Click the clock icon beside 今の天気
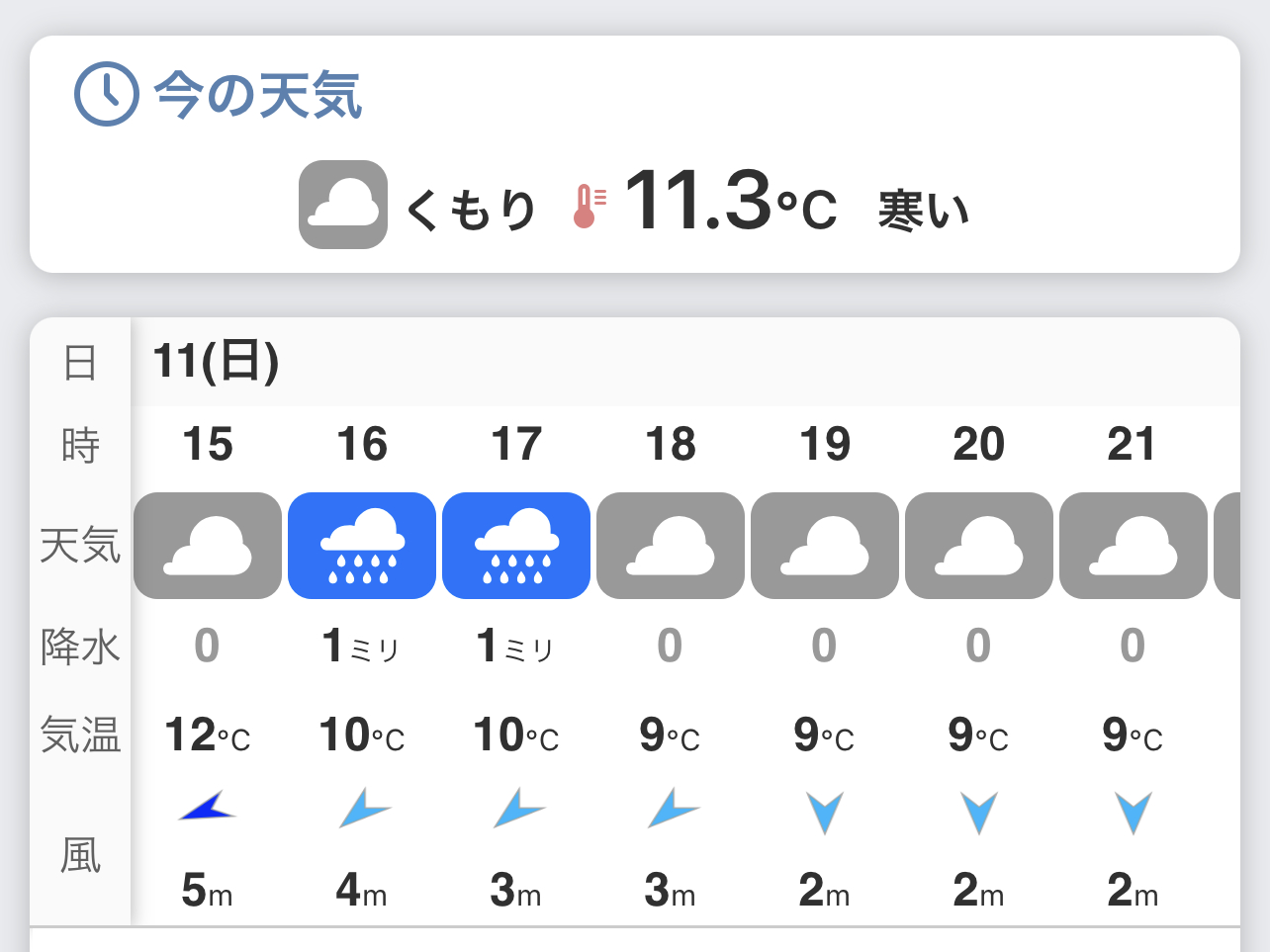1270x952 pixels. 106,94
